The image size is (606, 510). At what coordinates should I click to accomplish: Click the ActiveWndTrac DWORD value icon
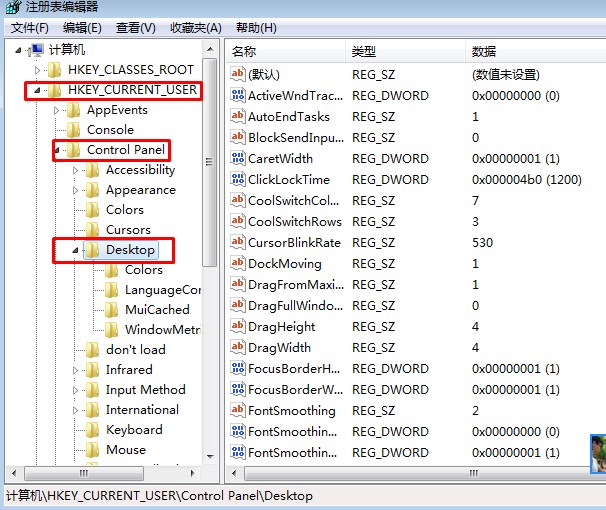238,95
